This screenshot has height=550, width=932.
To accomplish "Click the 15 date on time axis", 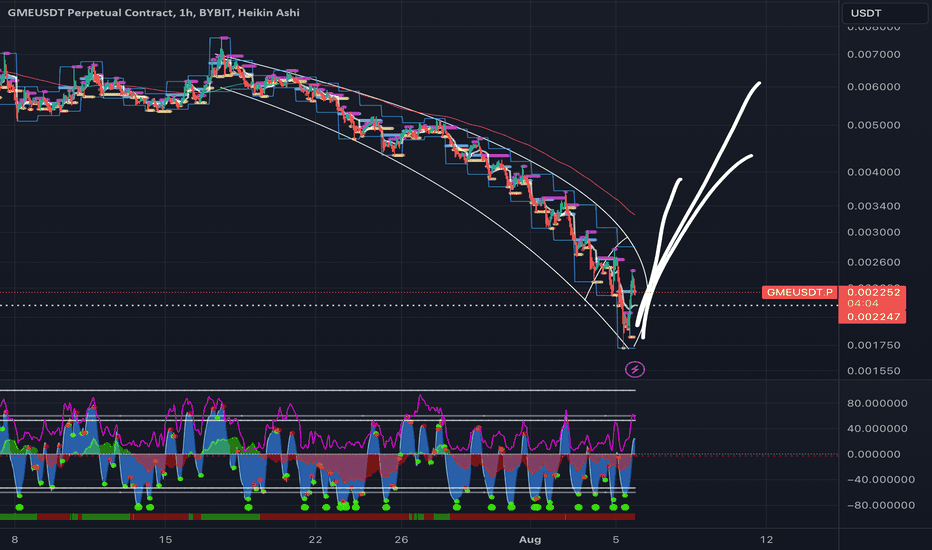I will click(x=165, y=539).
